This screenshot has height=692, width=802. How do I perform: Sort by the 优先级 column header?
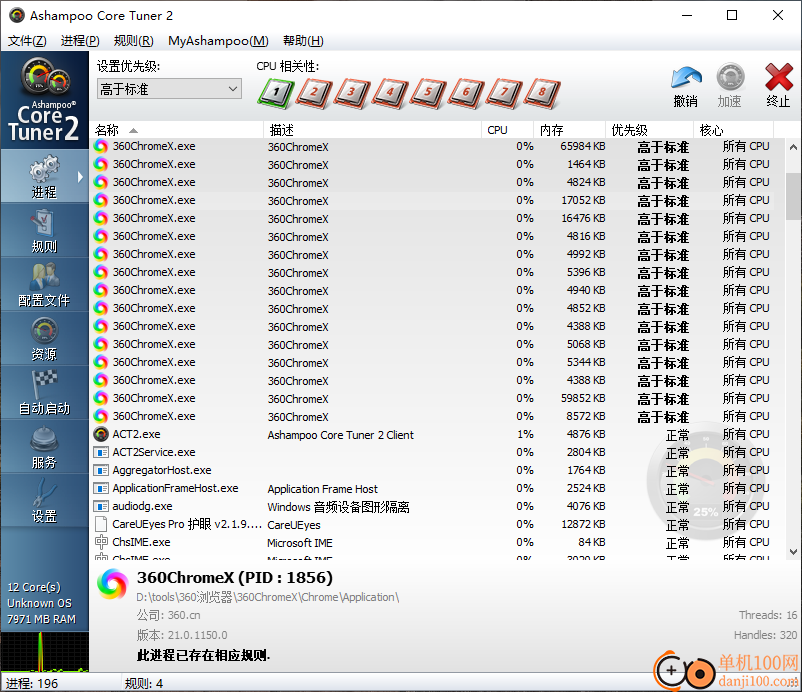coord(649,130)
